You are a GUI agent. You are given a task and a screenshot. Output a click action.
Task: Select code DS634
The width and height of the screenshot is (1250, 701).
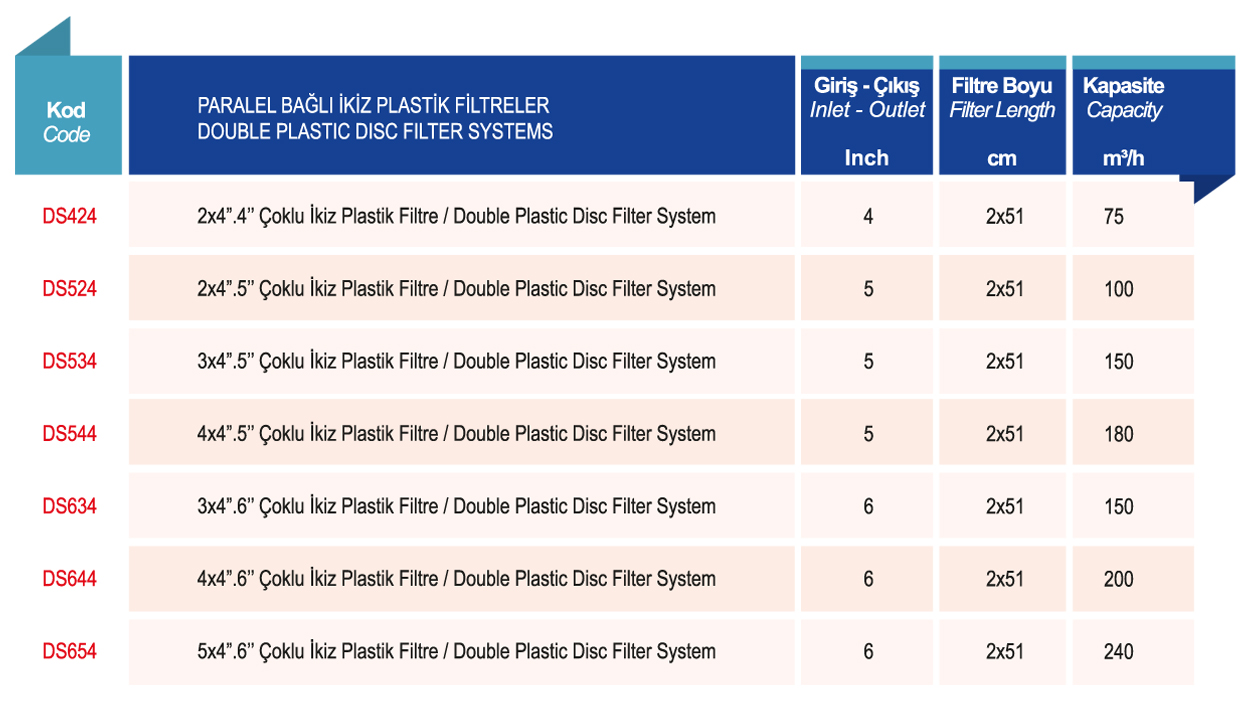[x=69, y=506]
